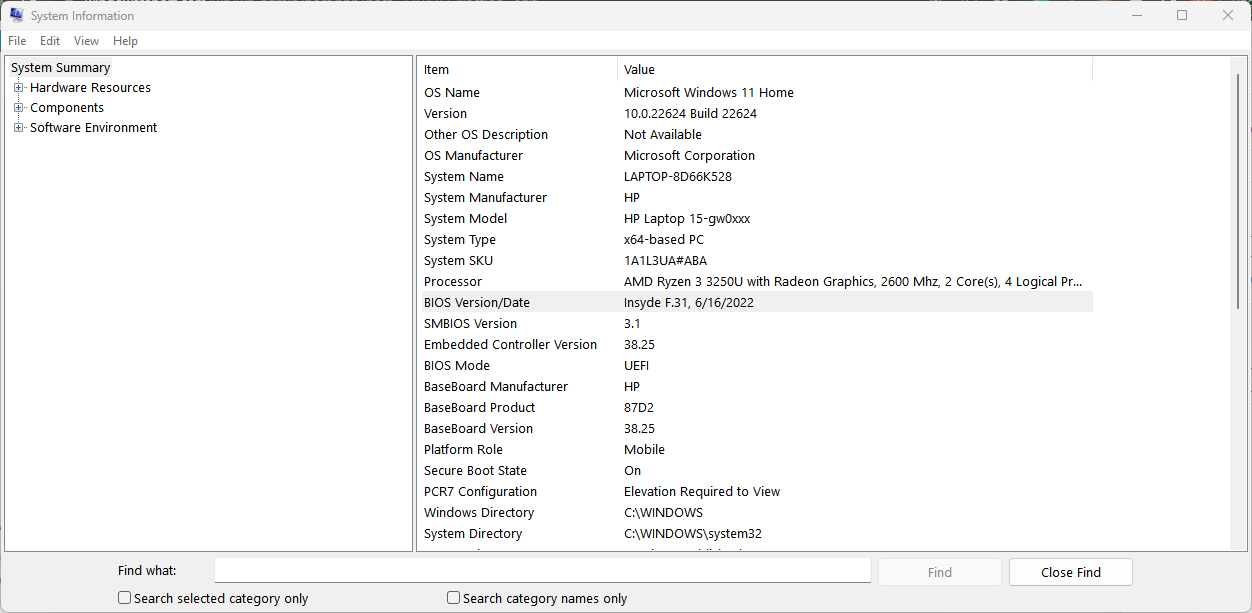Open the Help menu
This screenshot has height=613, width=1252.
(125, 41)
